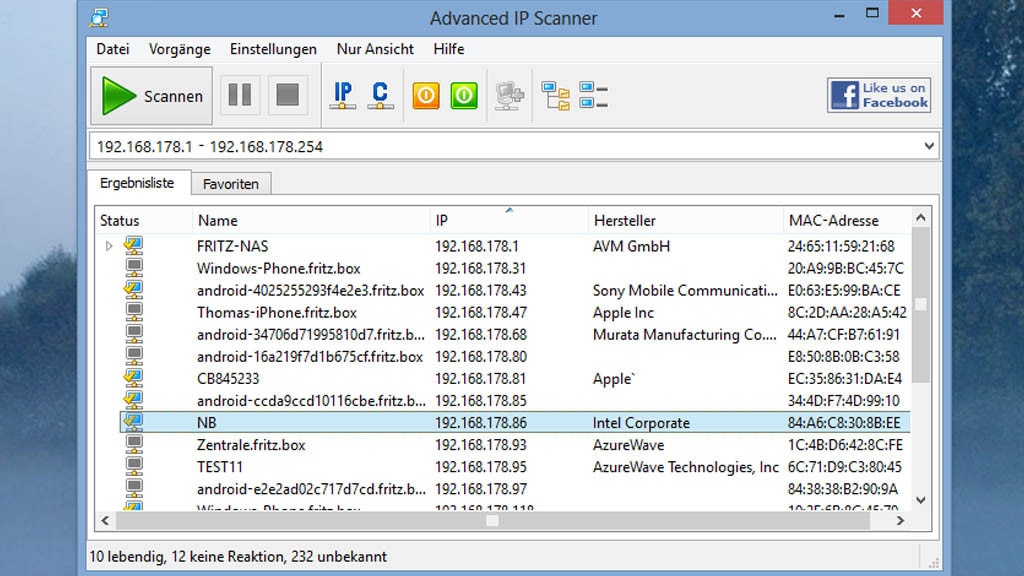Open the Einstellungen menu
This screenshot has height=576, width=1024.
pyautogui.click(x=272, y=48)
